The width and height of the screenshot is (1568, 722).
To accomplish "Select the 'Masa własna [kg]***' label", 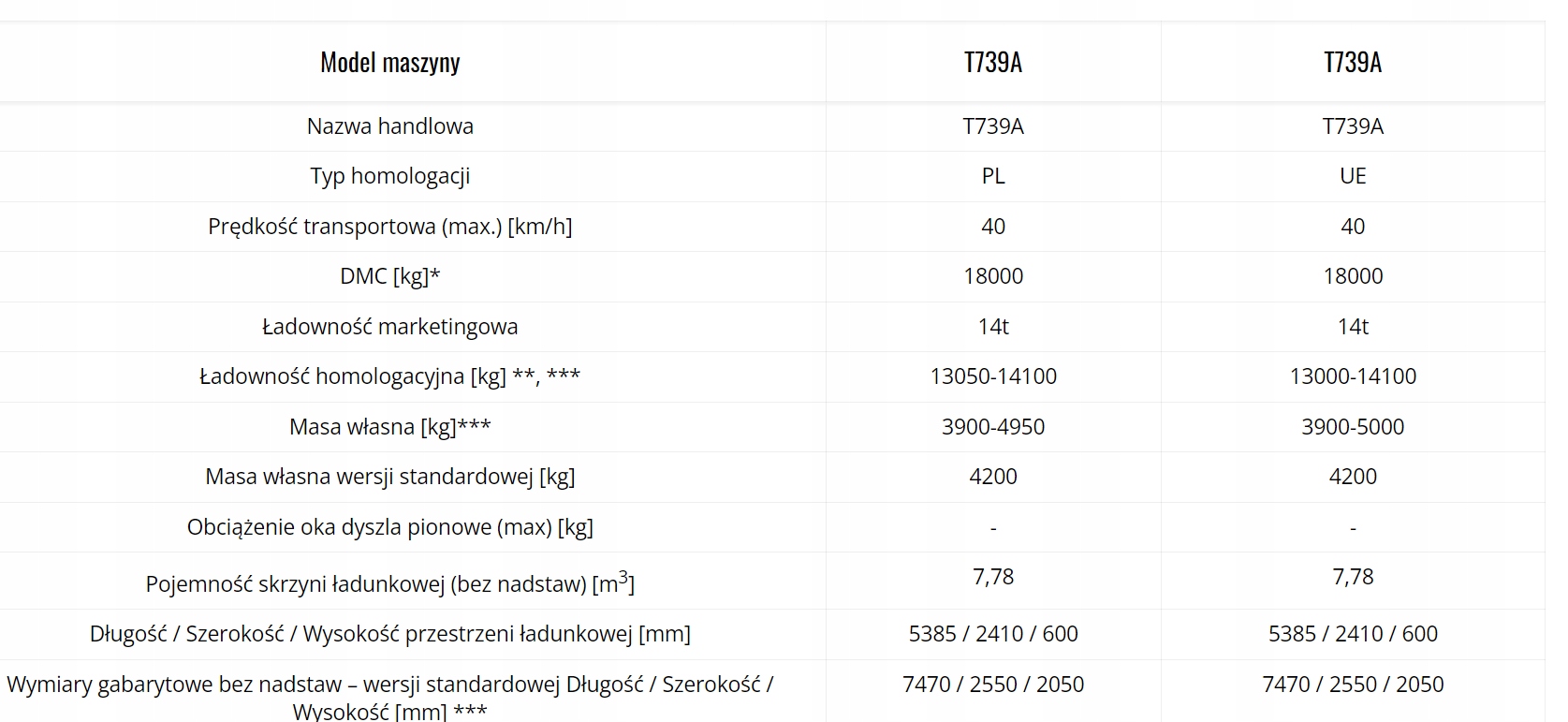I will pyautogui.click(x=389, y=427).
